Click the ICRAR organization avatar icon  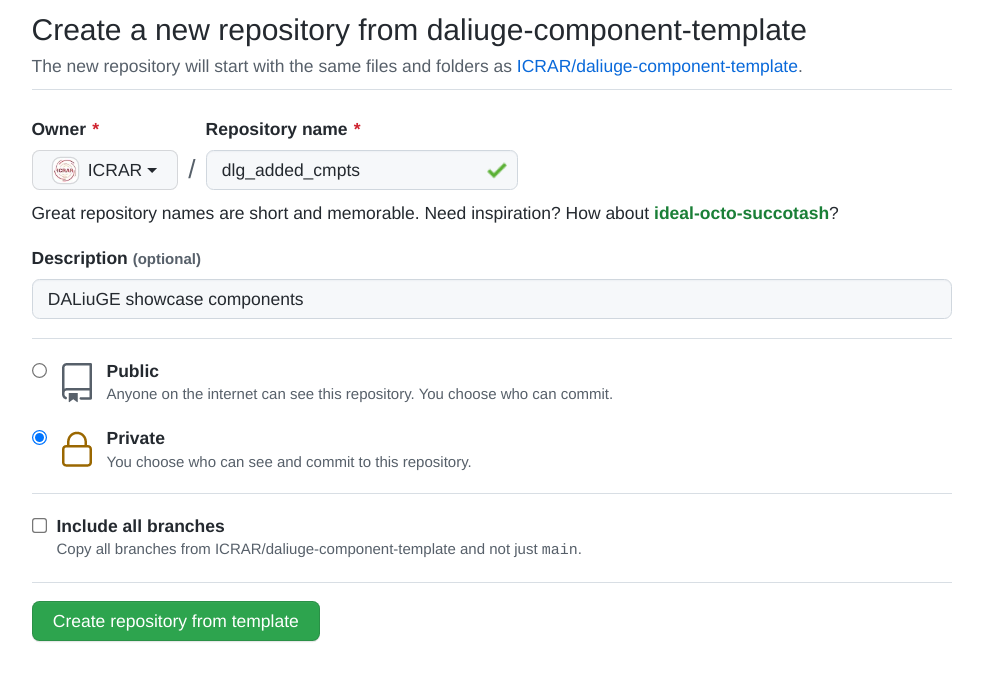coord(65,170)
